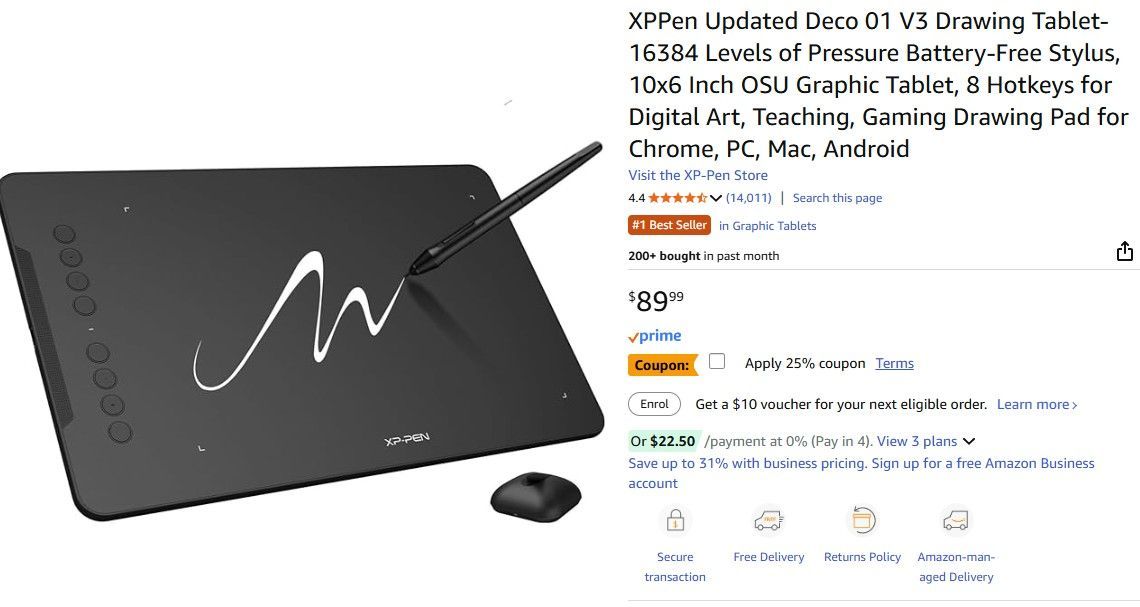Open Learn more about voucher
1140x607 pixels.
click(x=1037, y=404)
